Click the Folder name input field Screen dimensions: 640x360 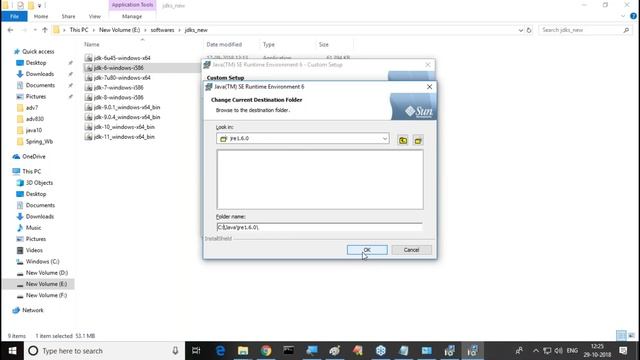coord(320,227)
